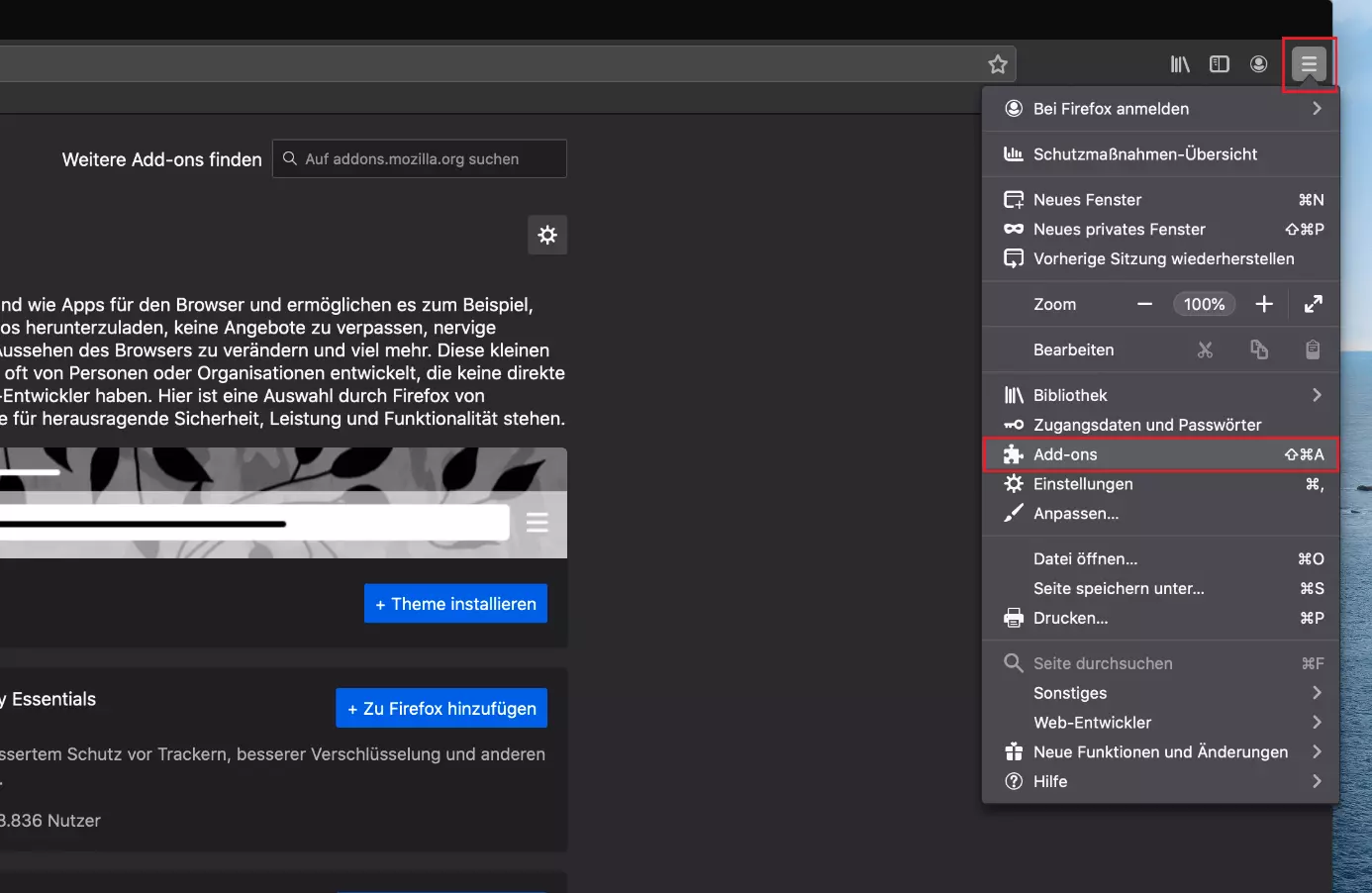Open the Library toolbar icon
The width and height of the screenshot is (1372, 893).
click(x=1180, y=64)
